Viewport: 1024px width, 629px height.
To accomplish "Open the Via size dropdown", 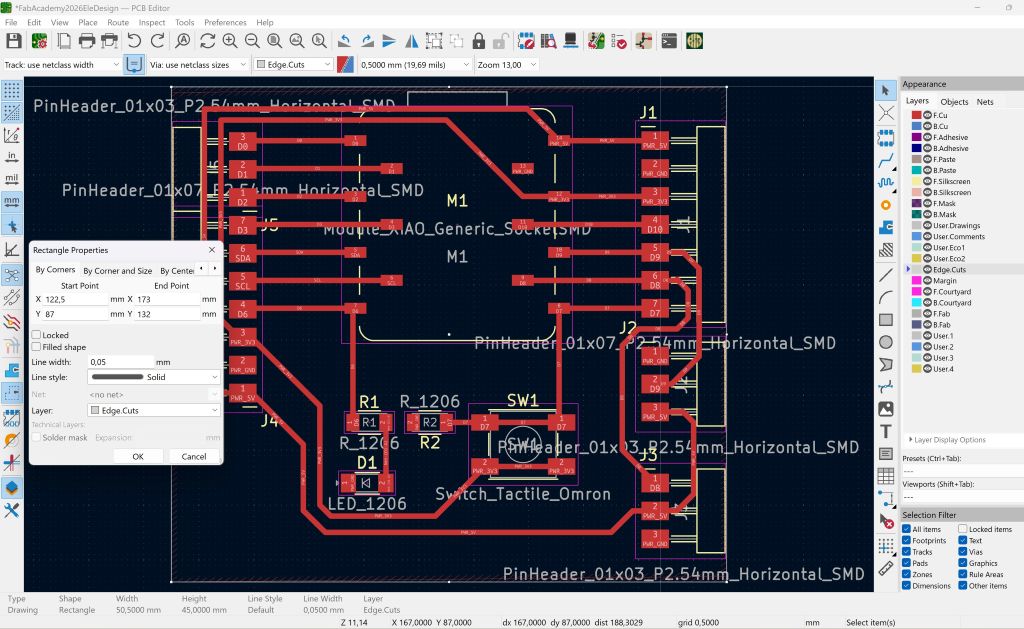I will coord(199,65).
